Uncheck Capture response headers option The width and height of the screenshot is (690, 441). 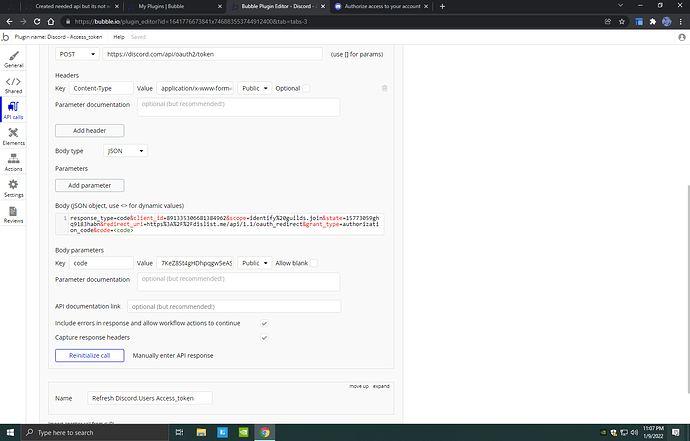264,338
